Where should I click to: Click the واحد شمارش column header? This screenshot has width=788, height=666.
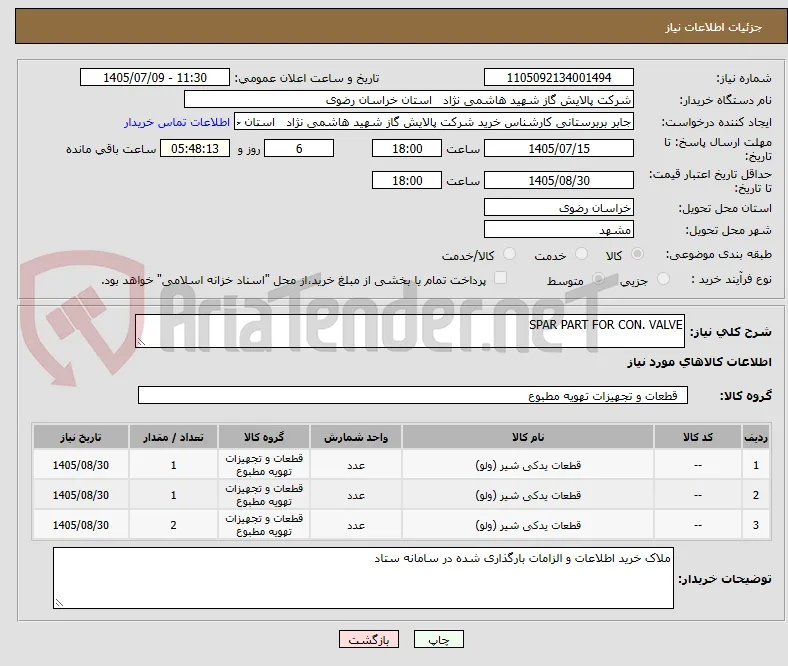coord(356,437)
